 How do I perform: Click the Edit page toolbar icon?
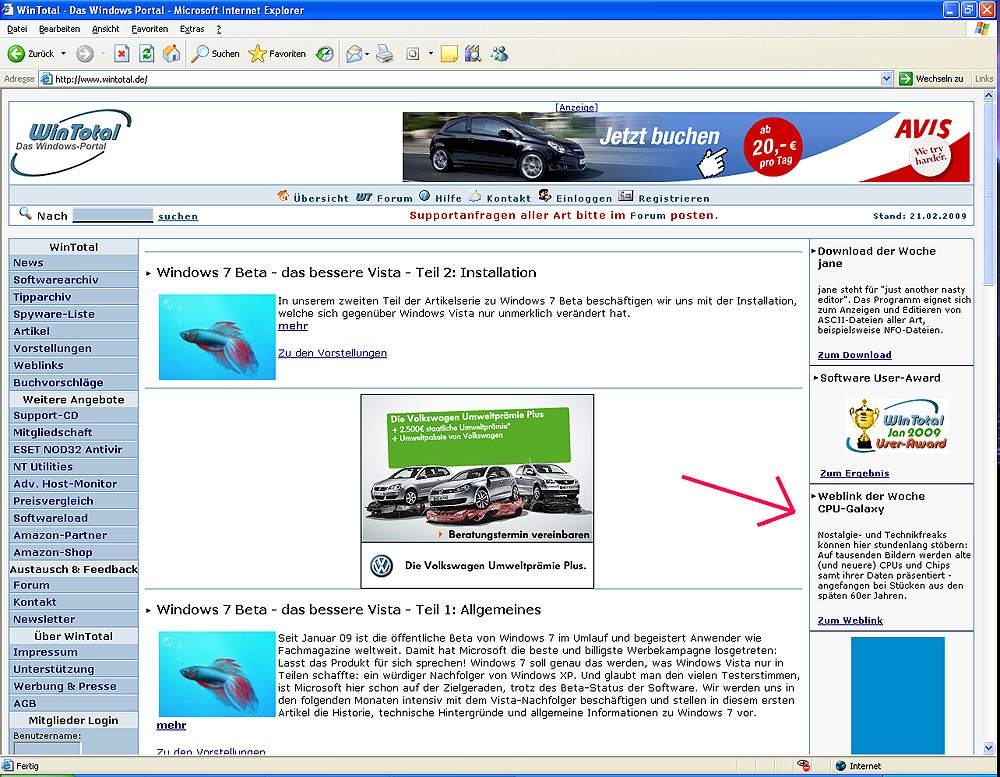pyautogui.click(x=413, y=54)
